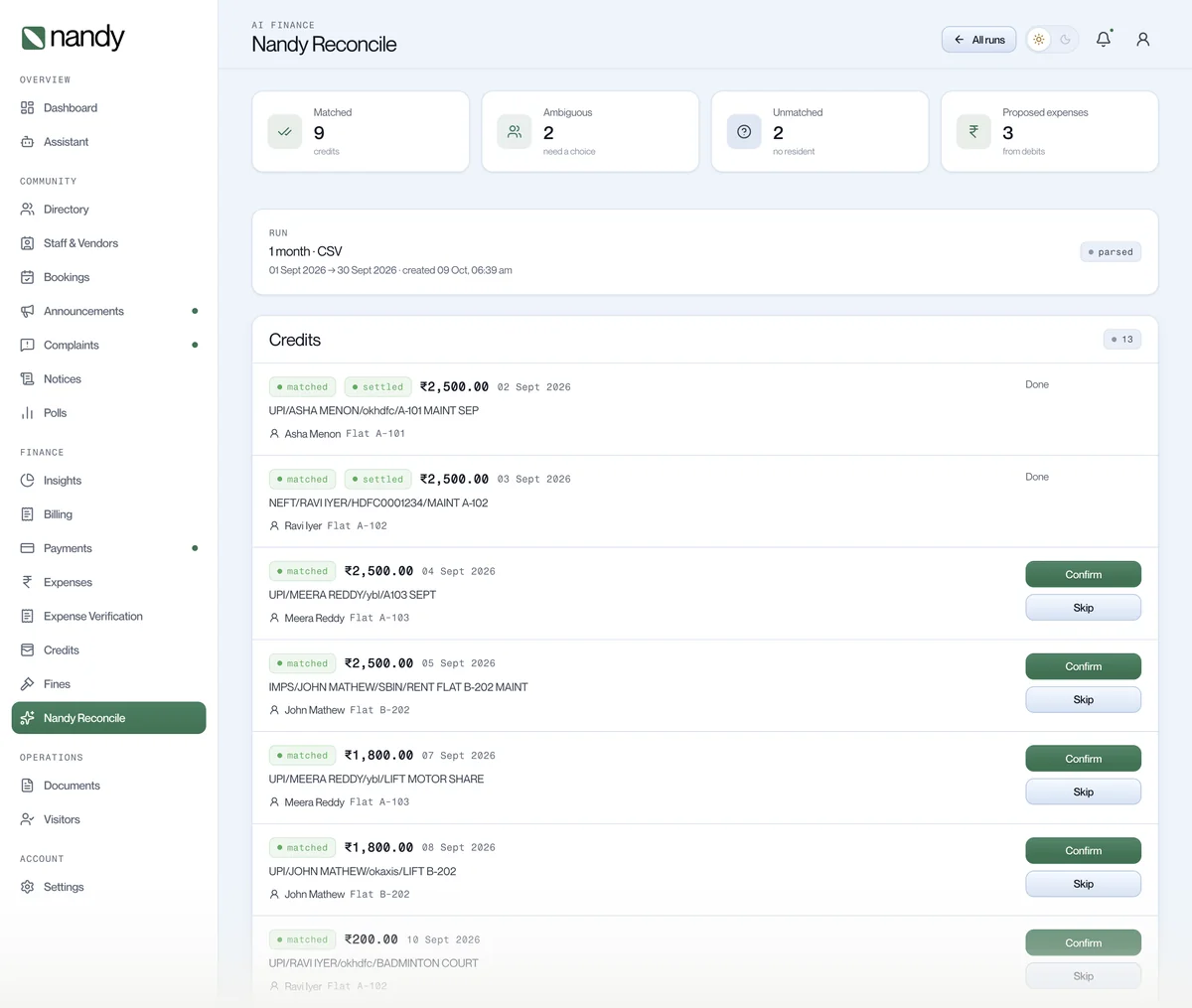
Task: Click the settled badge on ASHA MENON row
Action: coord(377,387)
